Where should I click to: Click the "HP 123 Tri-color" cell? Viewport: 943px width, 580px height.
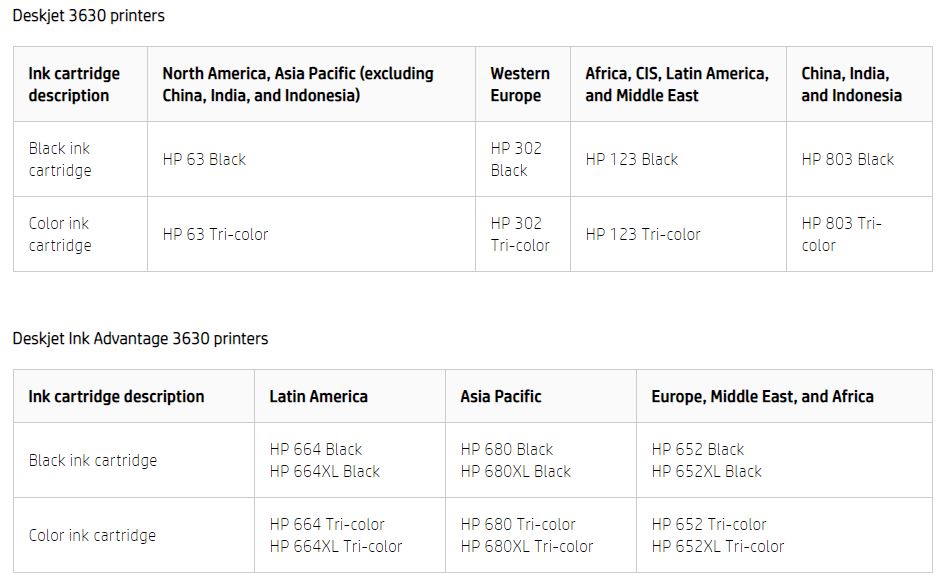click(643, 234)
